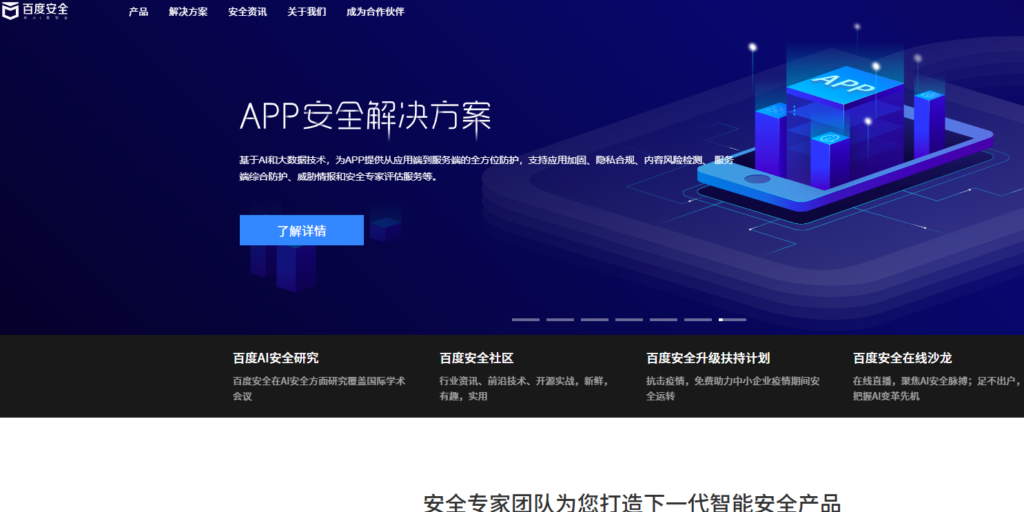
Task: Open the 解决方案 navigation menu
Action: click(188, 12)
